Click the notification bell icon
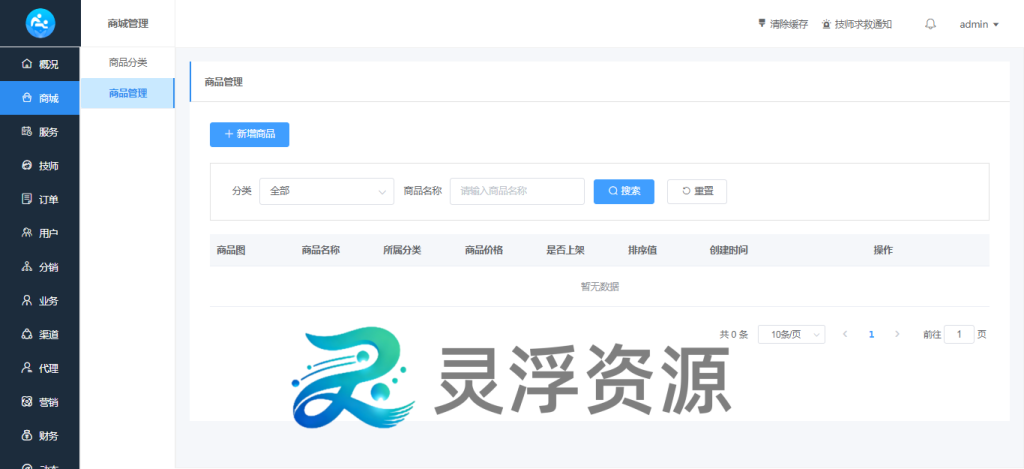This screenshot has width=1024, height=469. [931, 24]
